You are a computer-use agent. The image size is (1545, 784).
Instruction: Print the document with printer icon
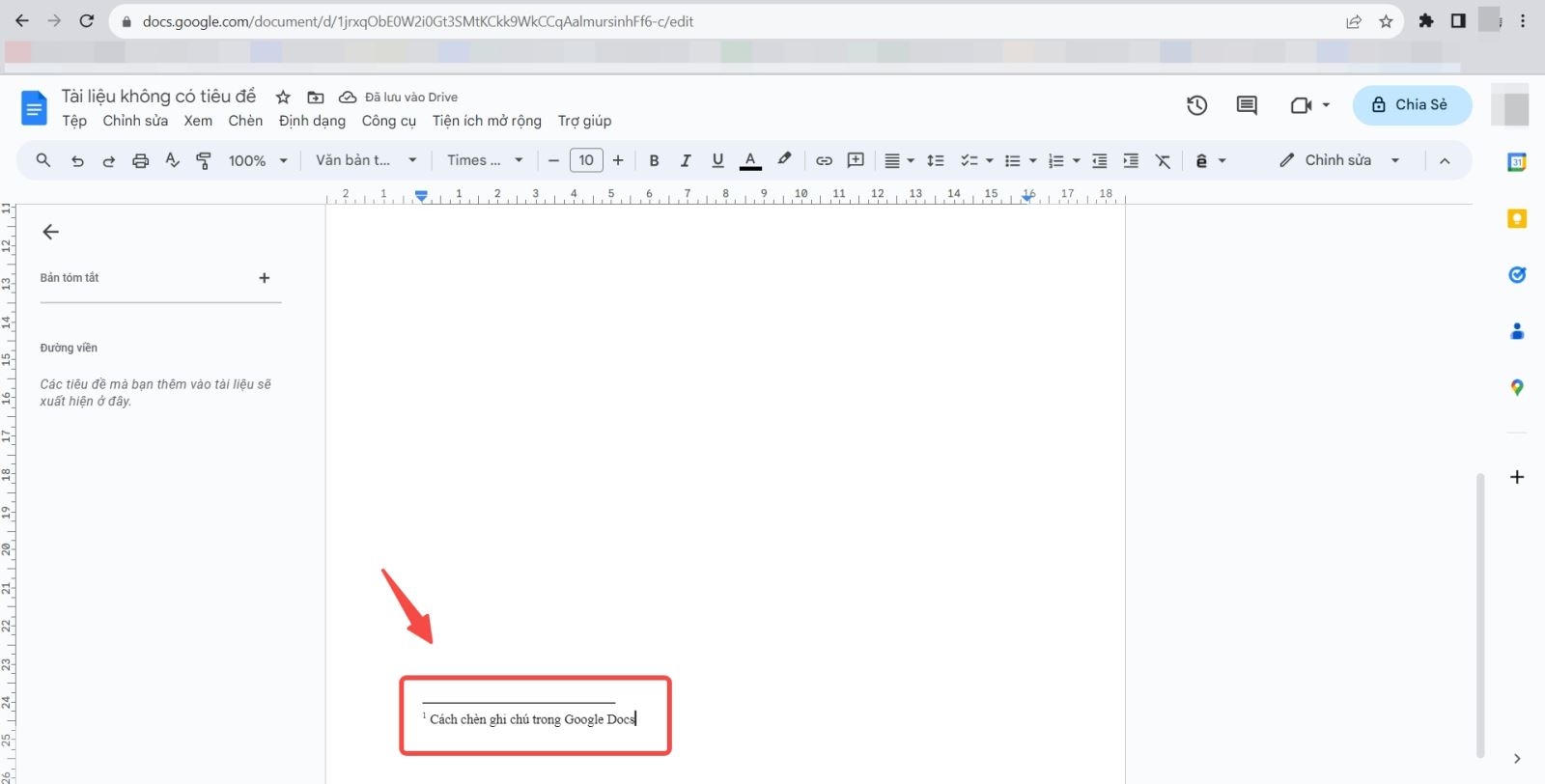point(141,161)
